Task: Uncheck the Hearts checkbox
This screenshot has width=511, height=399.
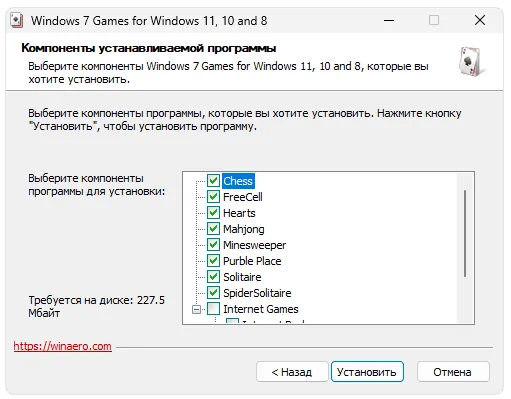Action: point(213,213)
